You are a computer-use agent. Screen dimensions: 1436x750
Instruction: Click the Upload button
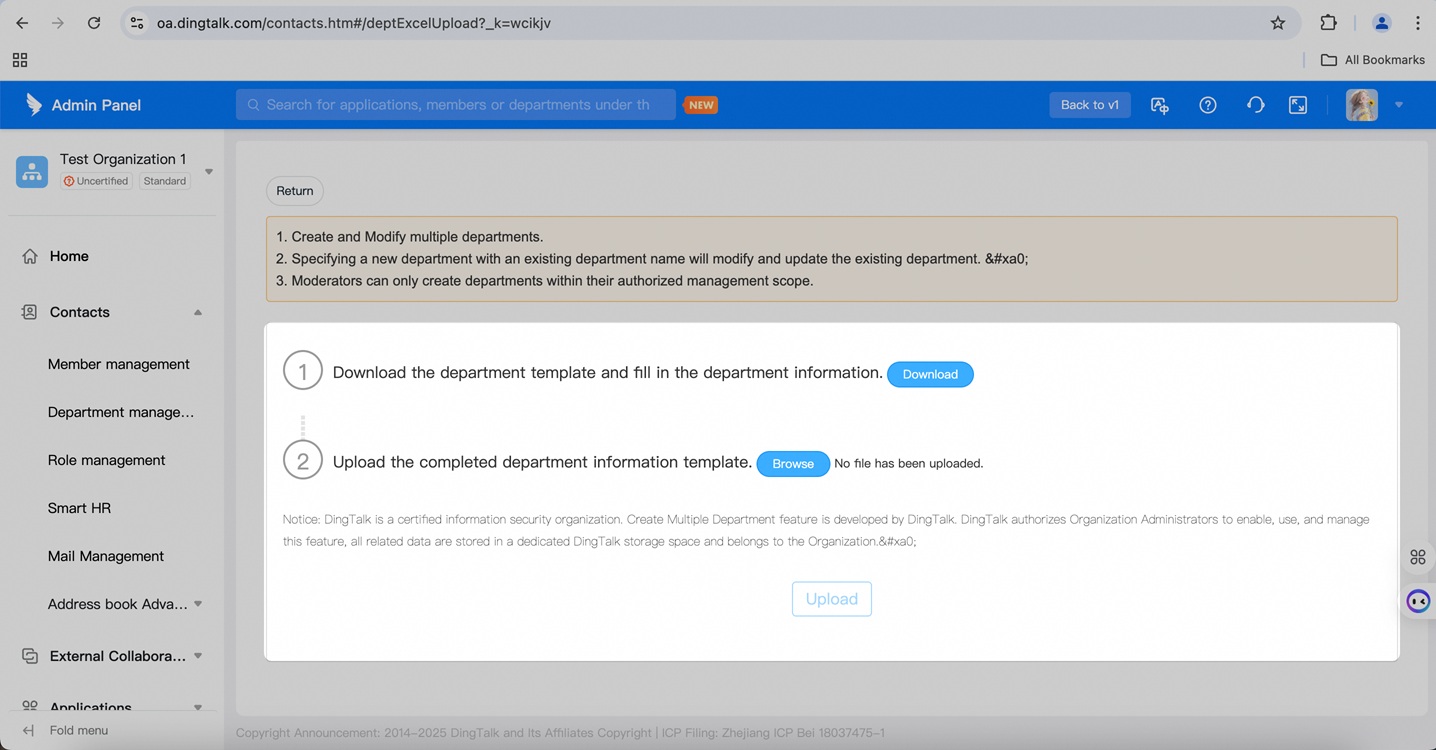point(832,599)
